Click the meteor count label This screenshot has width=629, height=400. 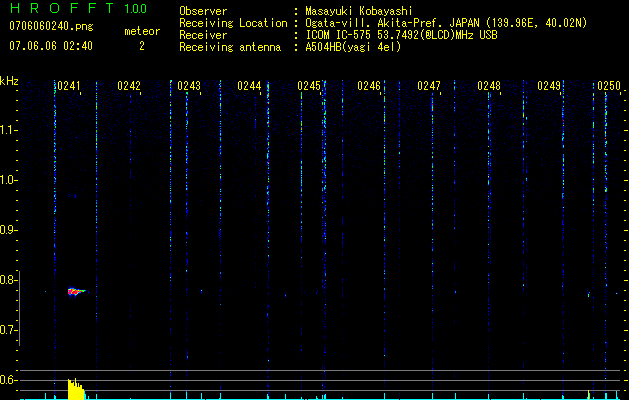(142, 31)
